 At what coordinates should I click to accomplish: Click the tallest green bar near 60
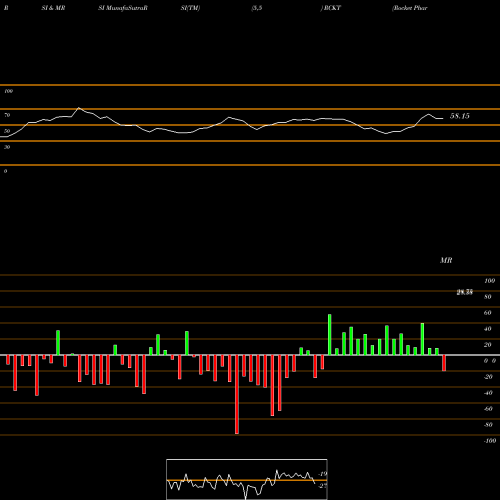tap(330, 335)
